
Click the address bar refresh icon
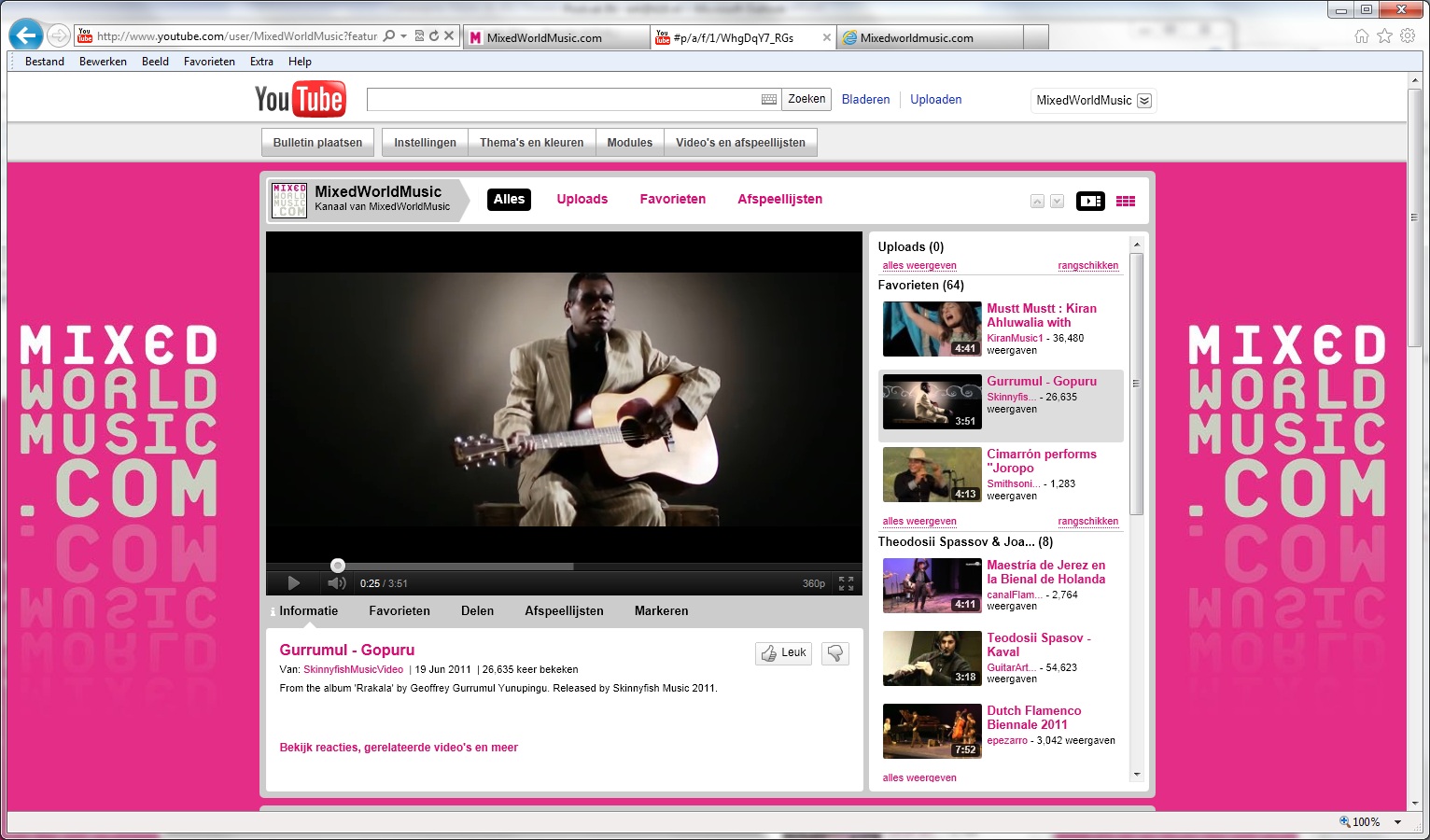pos(434,36)
